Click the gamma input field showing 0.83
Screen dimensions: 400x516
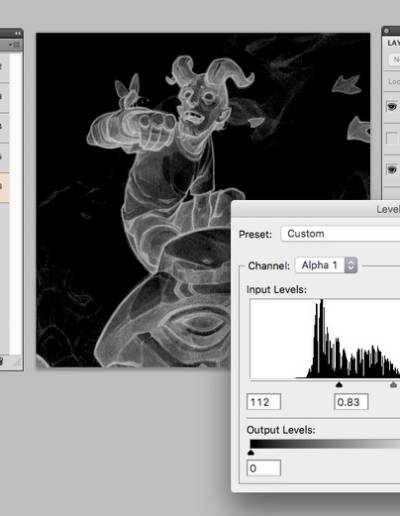click(351, 402)
